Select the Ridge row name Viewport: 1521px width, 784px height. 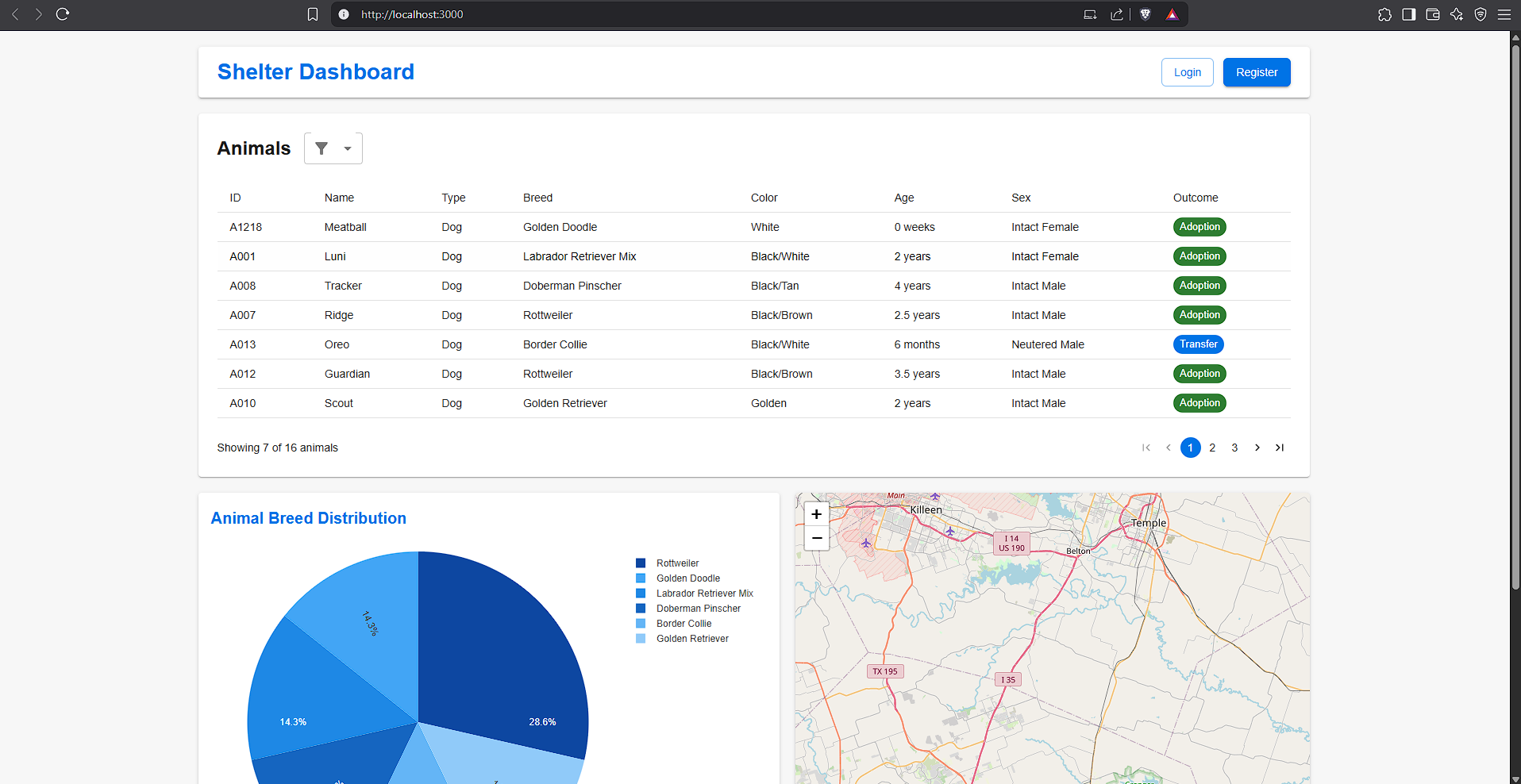tap(339, 315)
